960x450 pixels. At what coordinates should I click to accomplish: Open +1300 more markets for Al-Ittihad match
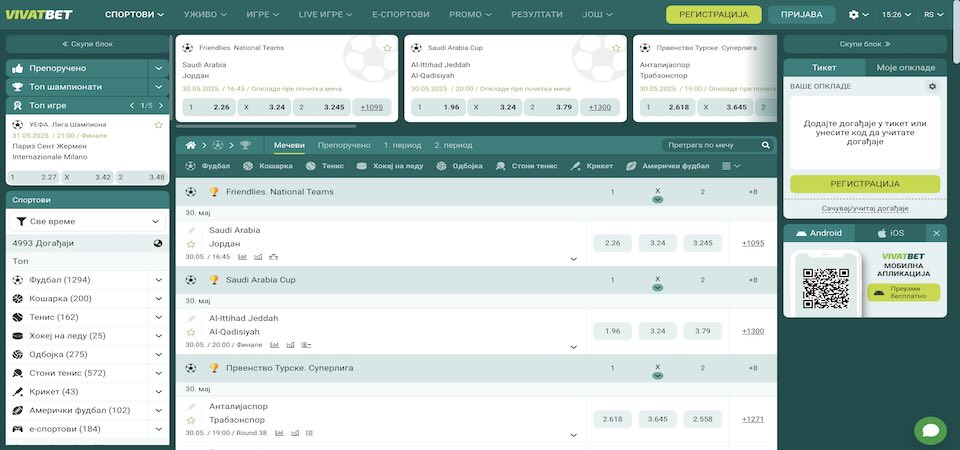click(752, 331)
